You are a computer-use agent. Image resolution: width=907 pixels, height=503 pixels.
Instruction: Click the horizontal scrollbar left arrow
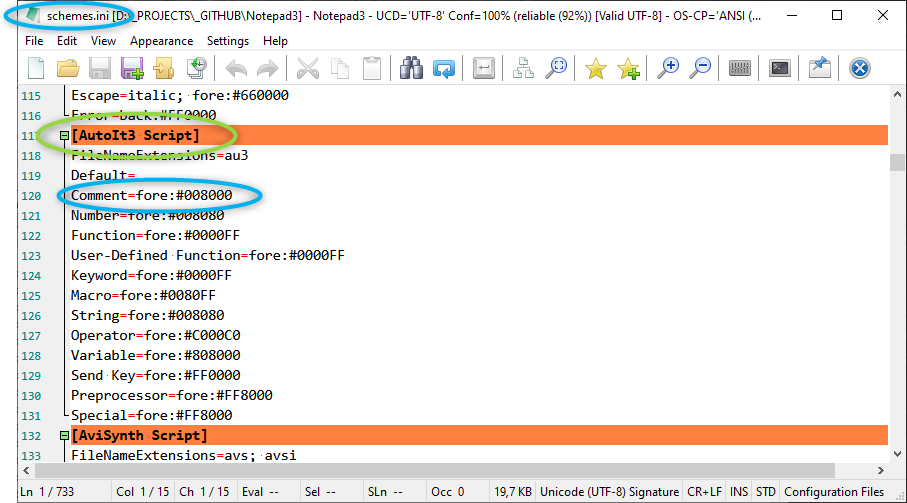click(26, 470)
